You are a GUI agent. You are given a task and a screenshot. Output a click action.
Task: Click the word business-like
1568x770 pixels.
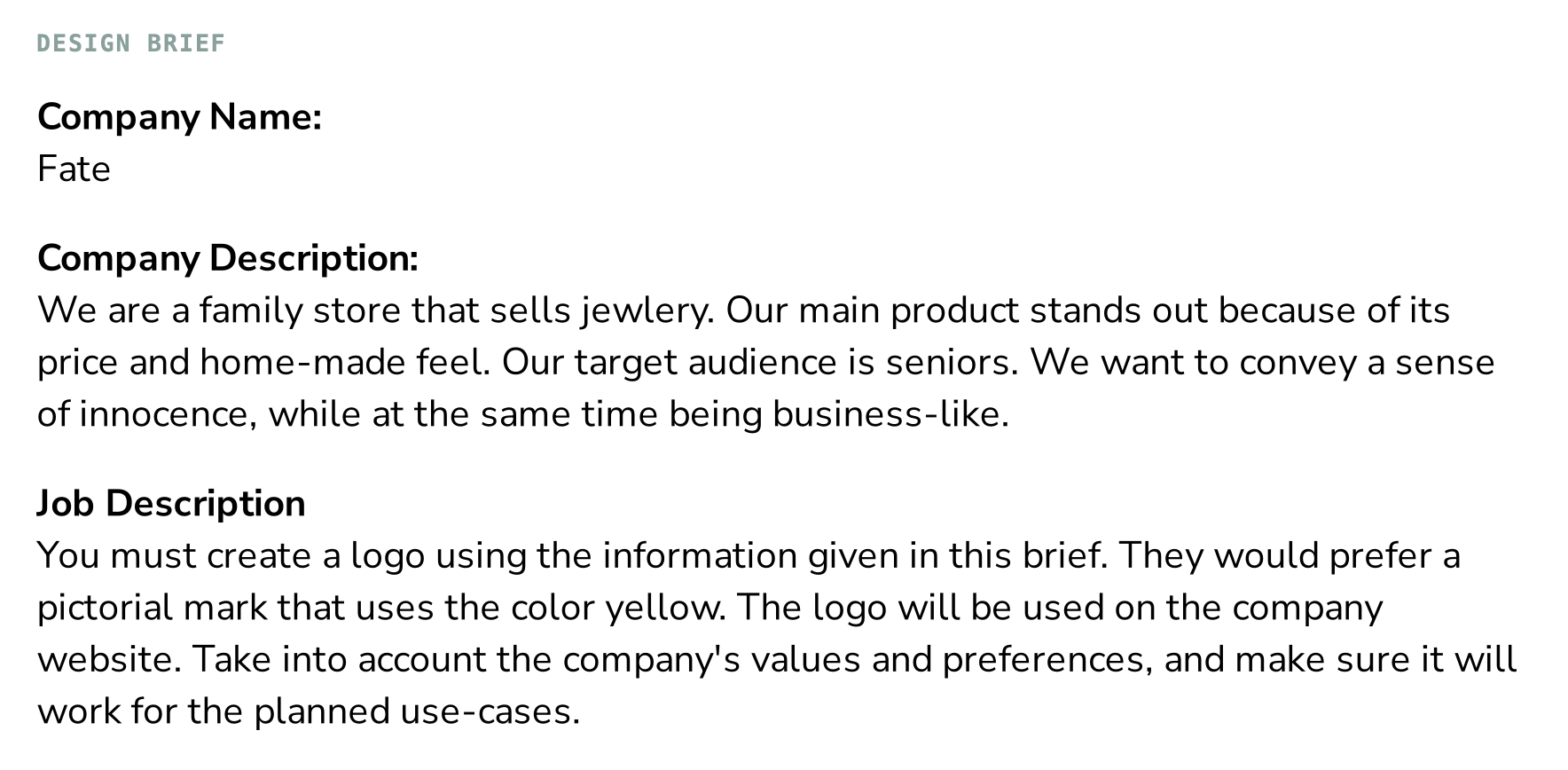pos(890,414)
